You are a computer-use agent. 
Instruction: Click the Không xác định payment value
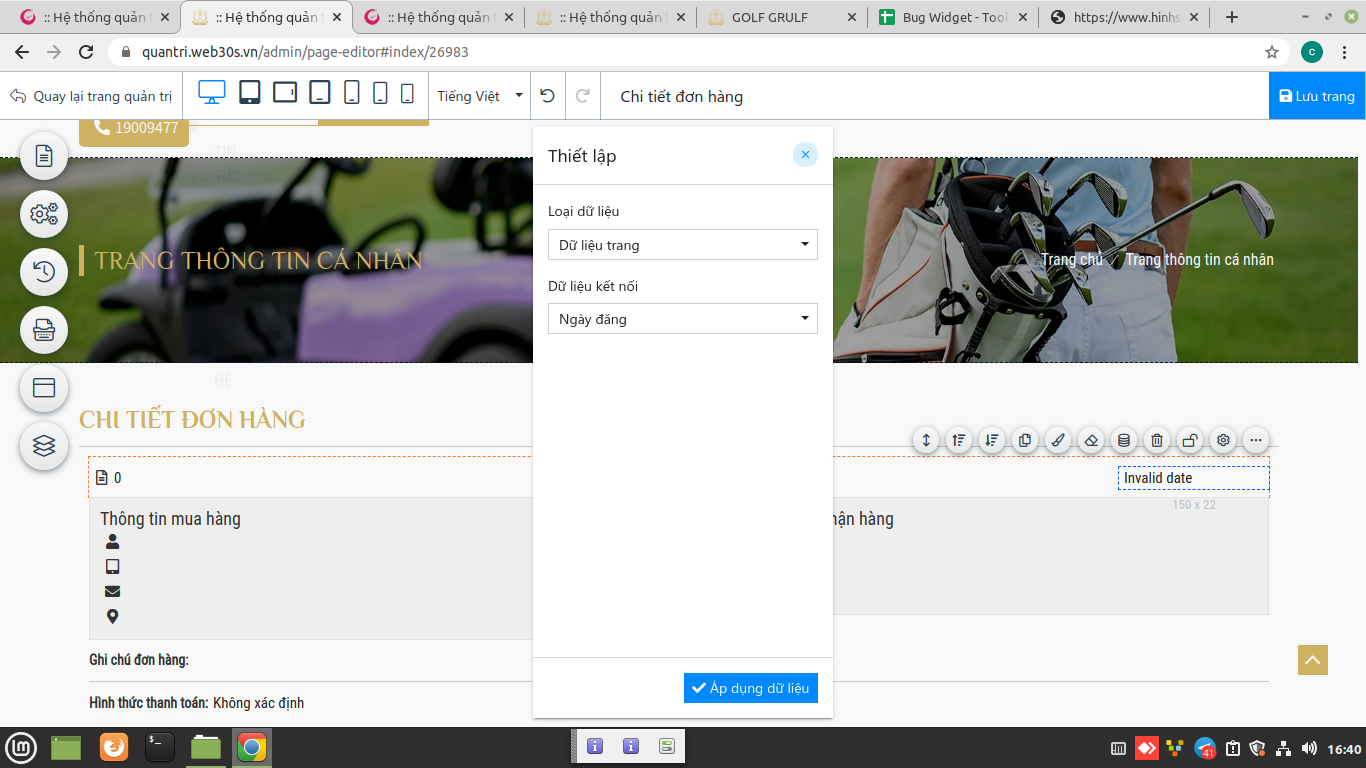[x=258, y=703]
